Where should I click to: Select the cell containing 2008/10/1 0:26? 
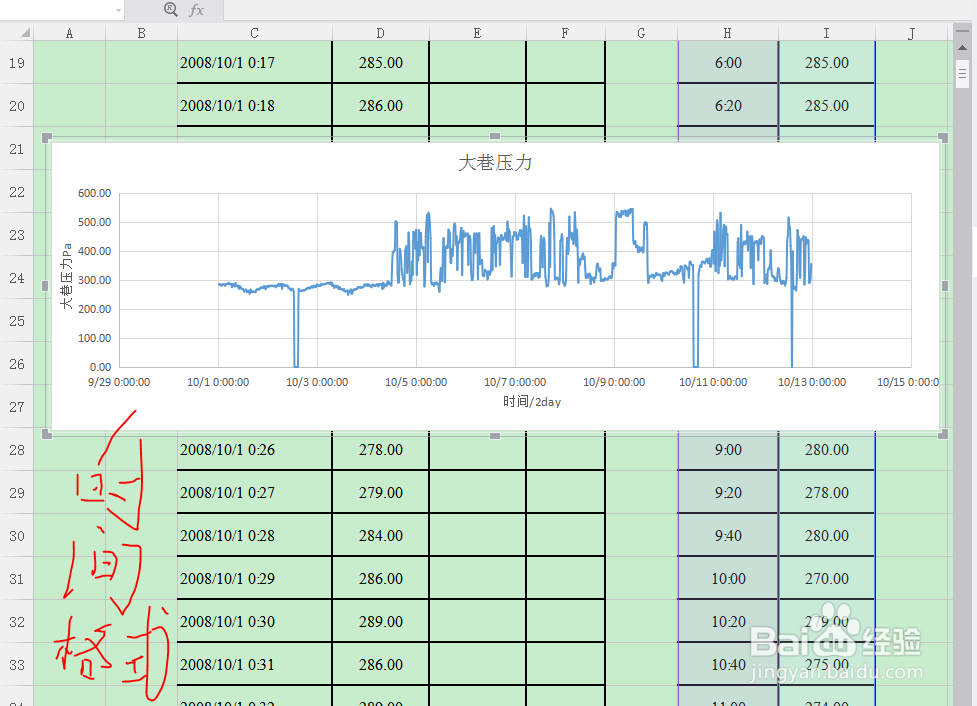(x=253, y=449)
